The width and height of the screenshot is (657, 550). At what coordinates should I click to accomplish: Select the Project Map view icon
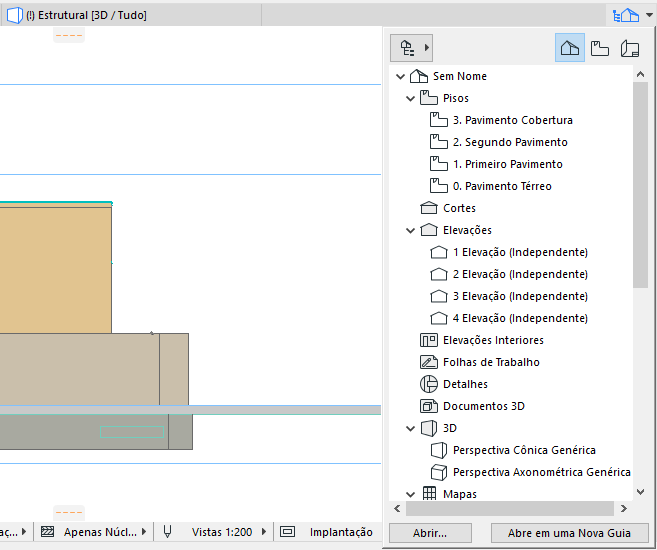[x=569, y=48]
